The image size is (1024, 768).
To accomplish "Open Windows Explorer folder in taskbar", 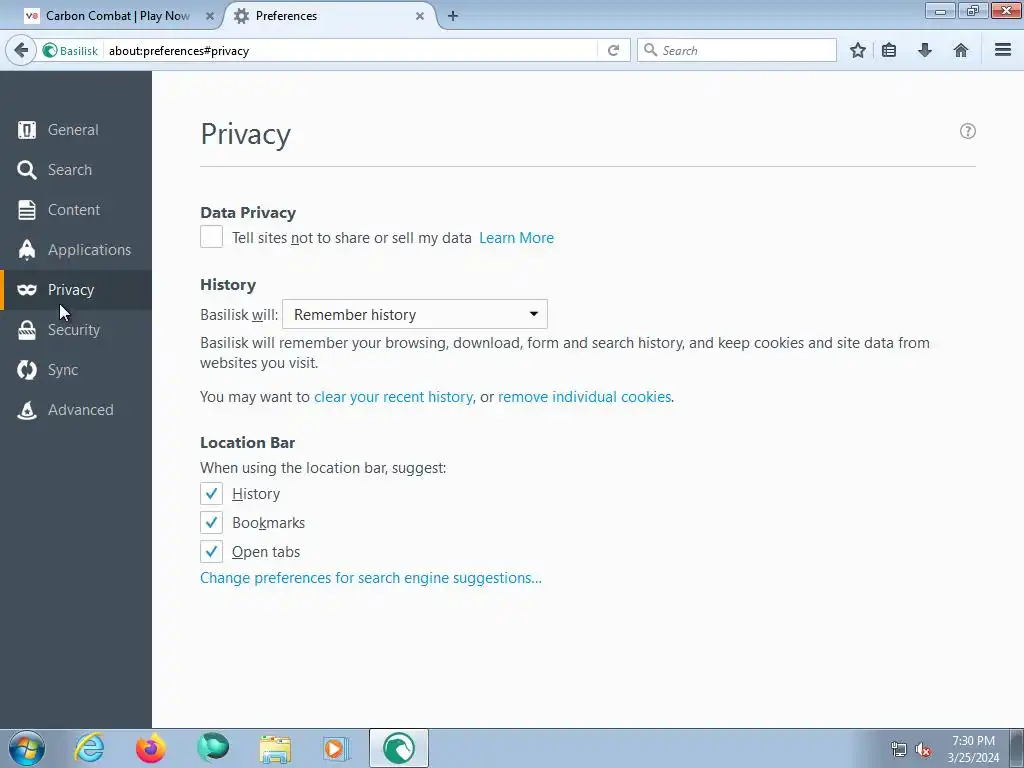I will [x=275, y=749].
